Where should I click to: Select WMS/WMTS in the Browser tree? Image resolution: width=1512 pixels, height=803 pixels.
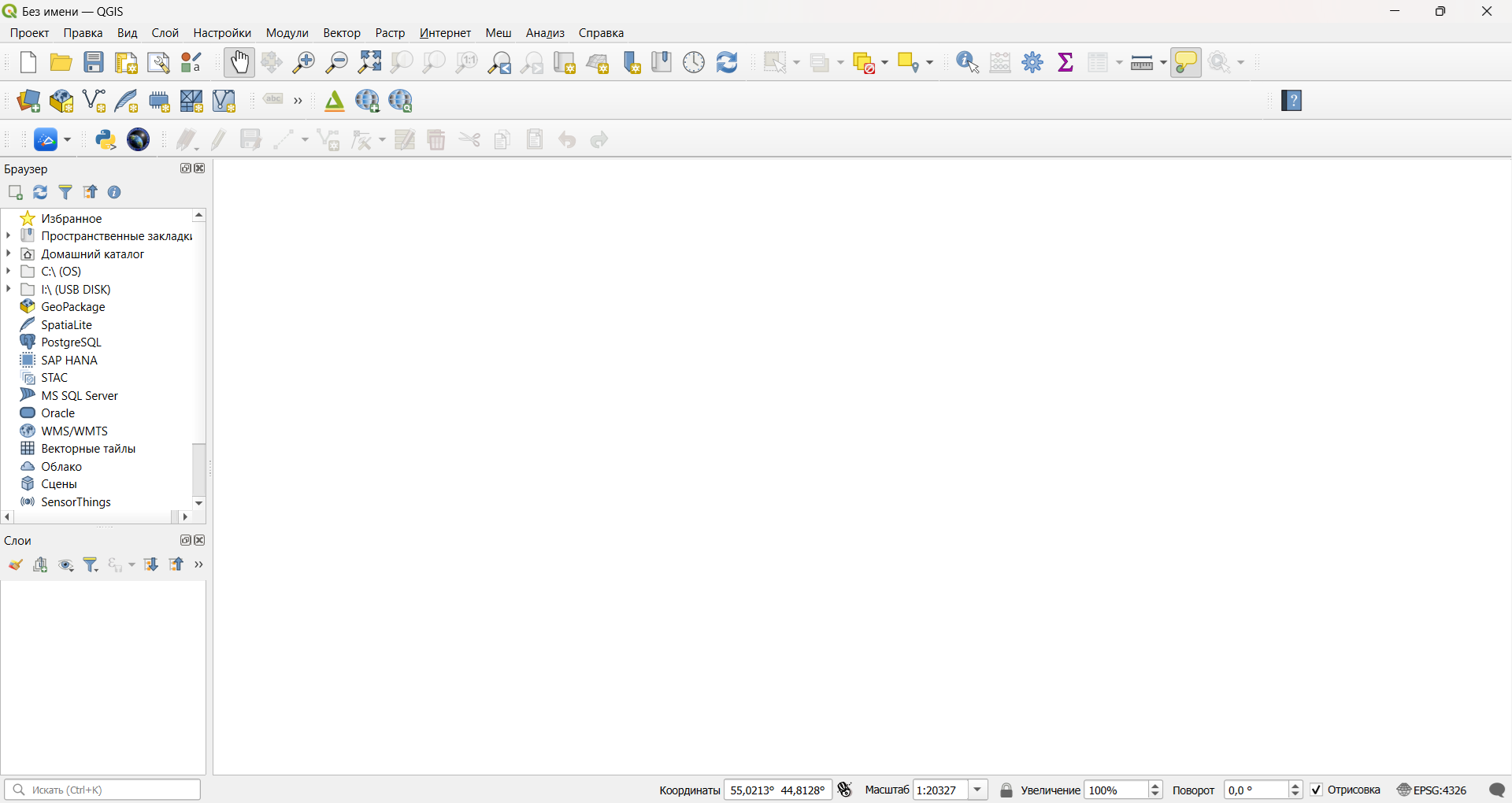click(74, 431)
